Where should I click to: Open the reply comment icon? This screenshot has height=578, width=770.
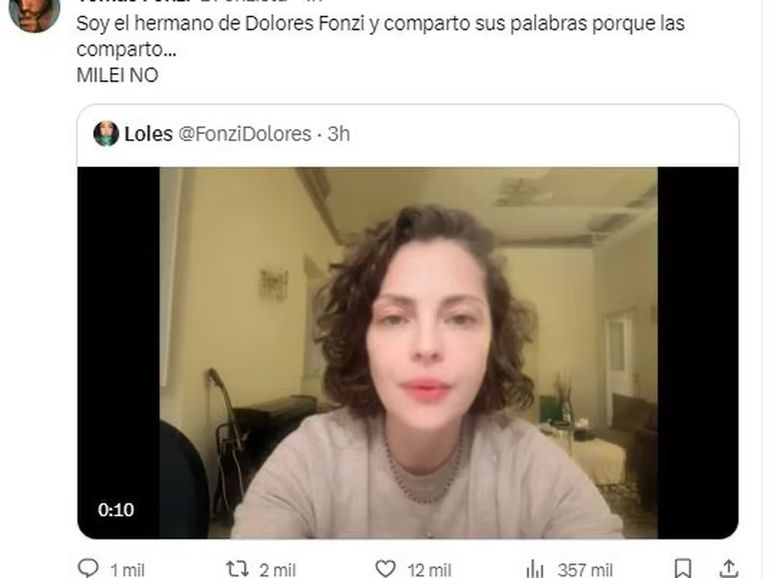[x=88, y=568]
